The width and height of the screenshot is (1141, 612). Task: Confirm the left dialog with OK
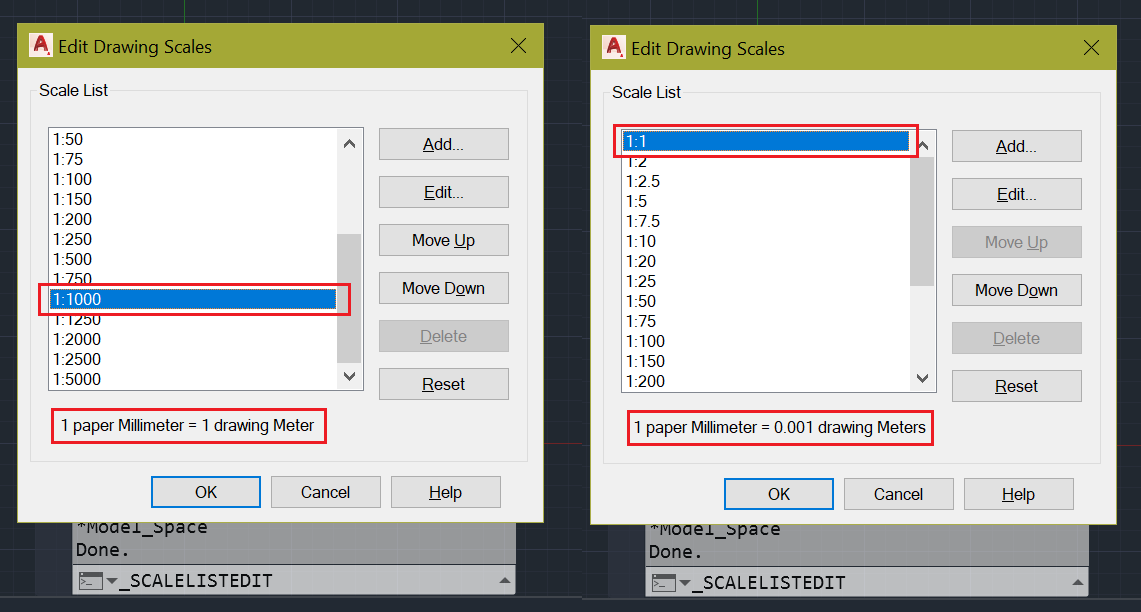(x=205, y=491)
